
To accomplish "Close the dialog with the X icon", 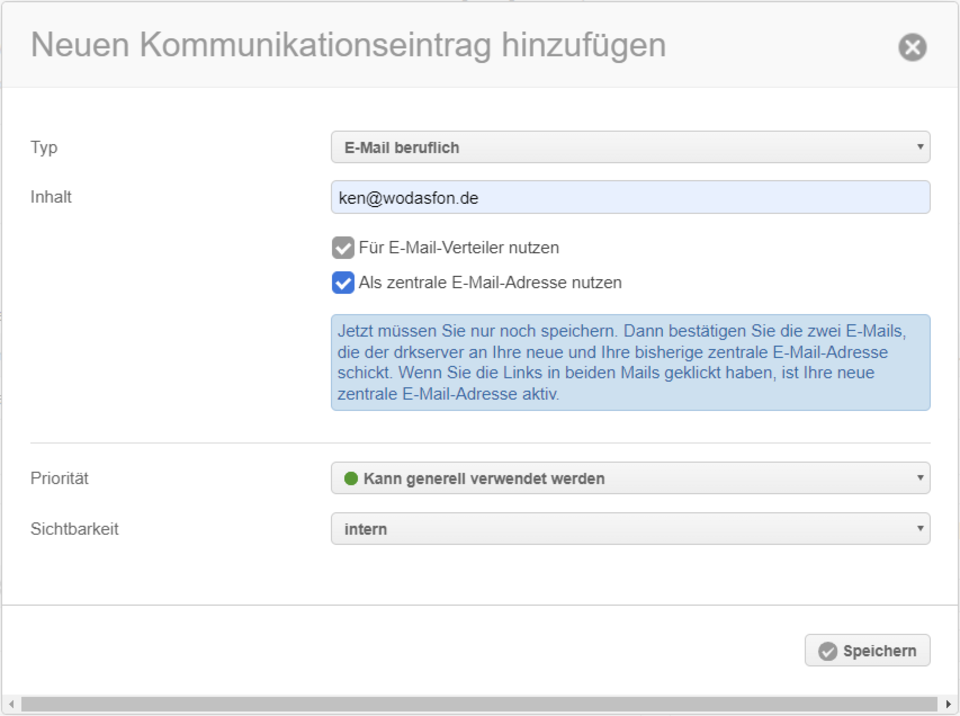I will [x=912, y=47].
